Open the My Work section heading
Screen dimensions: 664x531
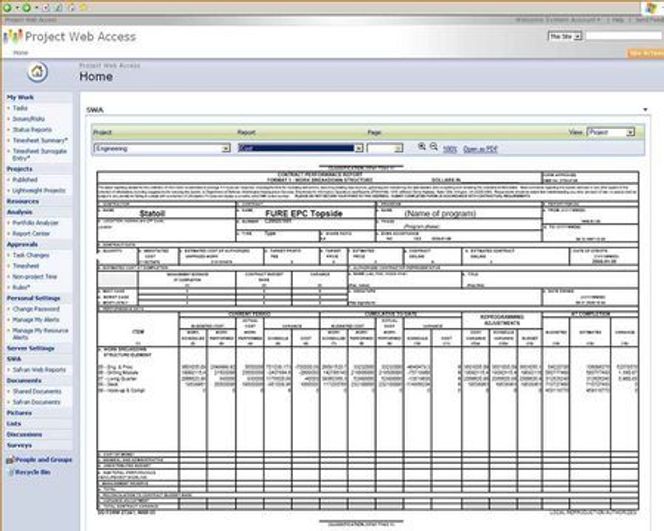[x=20, y=97]
